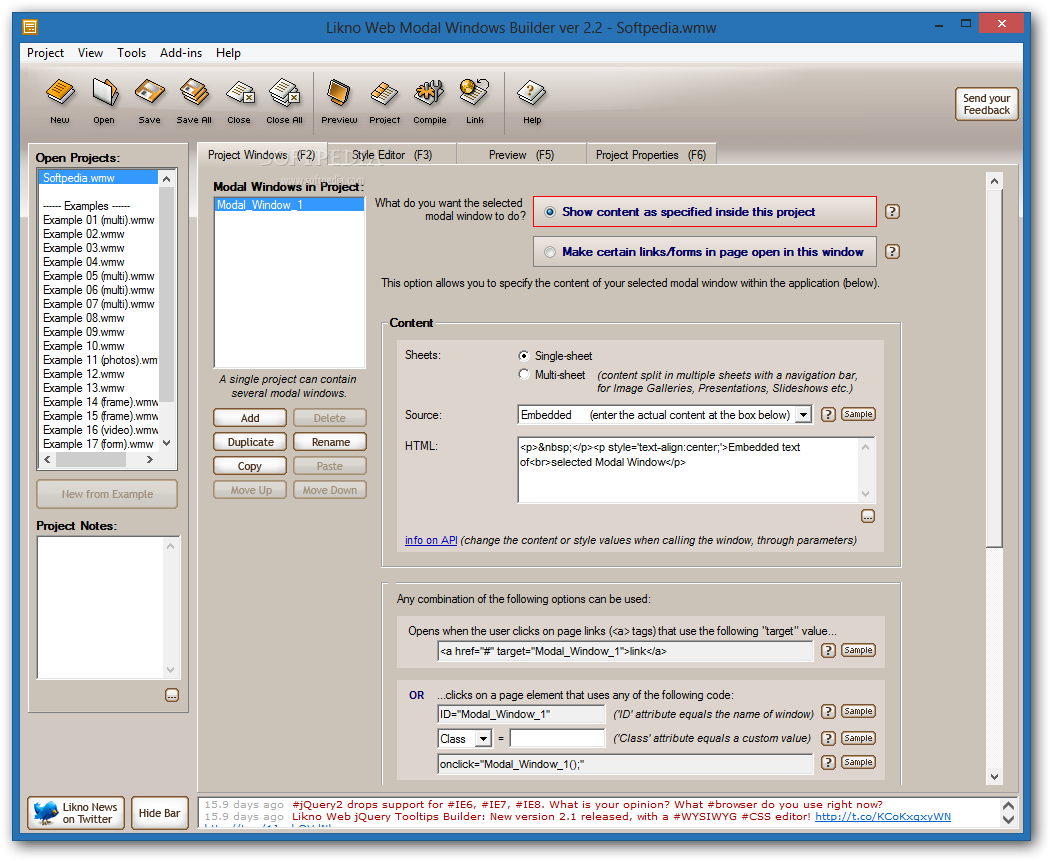Select Show content as specified inside this project
This screenshot has height=861, width=1051.
(x=704, y=212)
